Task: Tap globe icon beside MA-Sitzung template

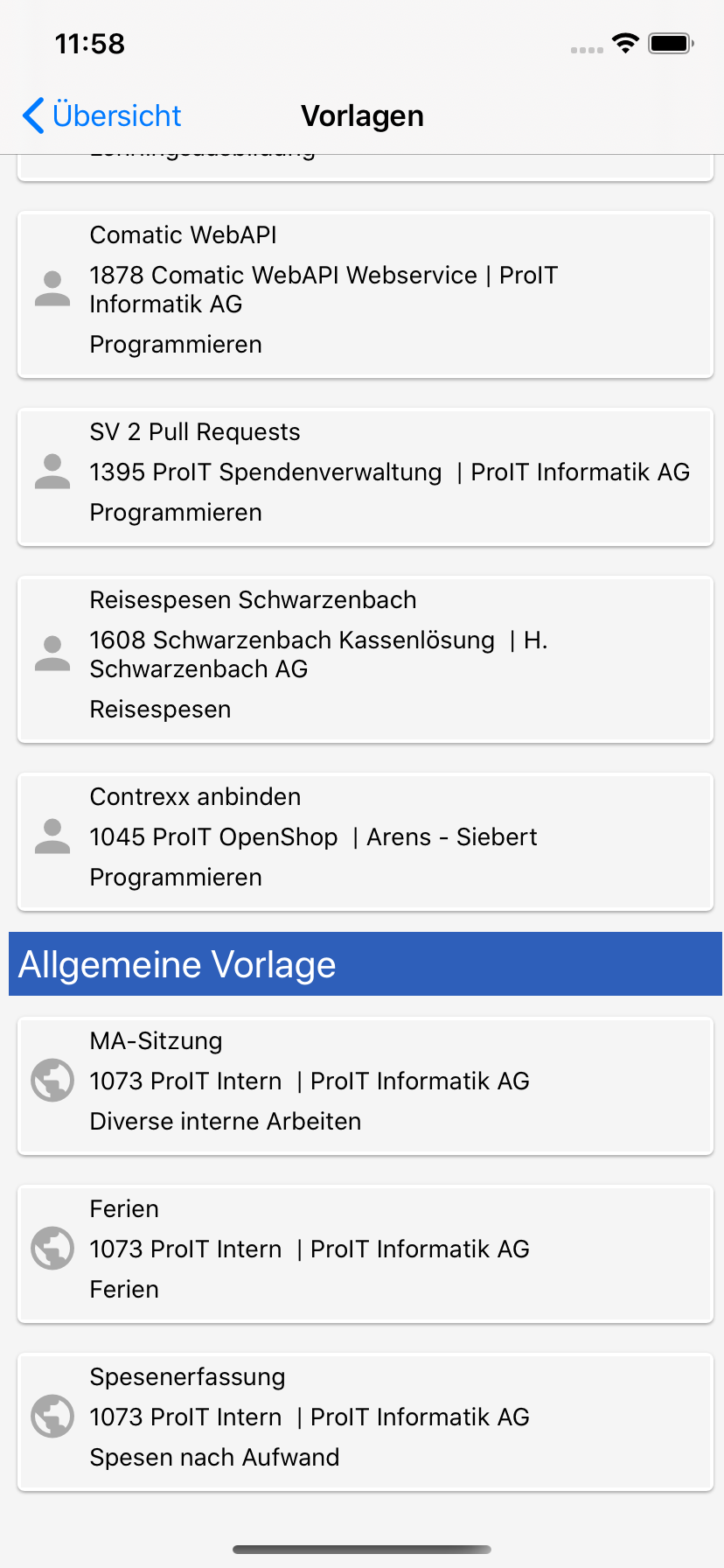Action: 52,1081
